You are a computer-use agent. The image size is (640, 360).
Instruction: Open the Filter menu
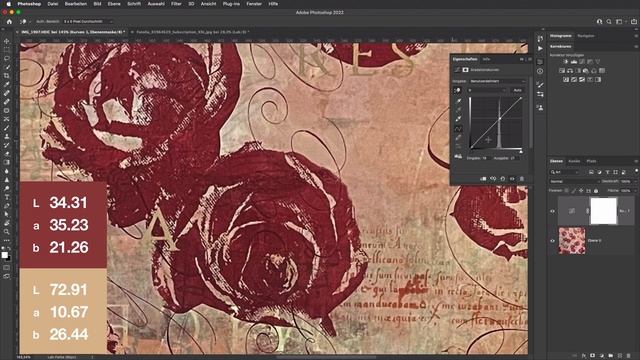(176, 4)
